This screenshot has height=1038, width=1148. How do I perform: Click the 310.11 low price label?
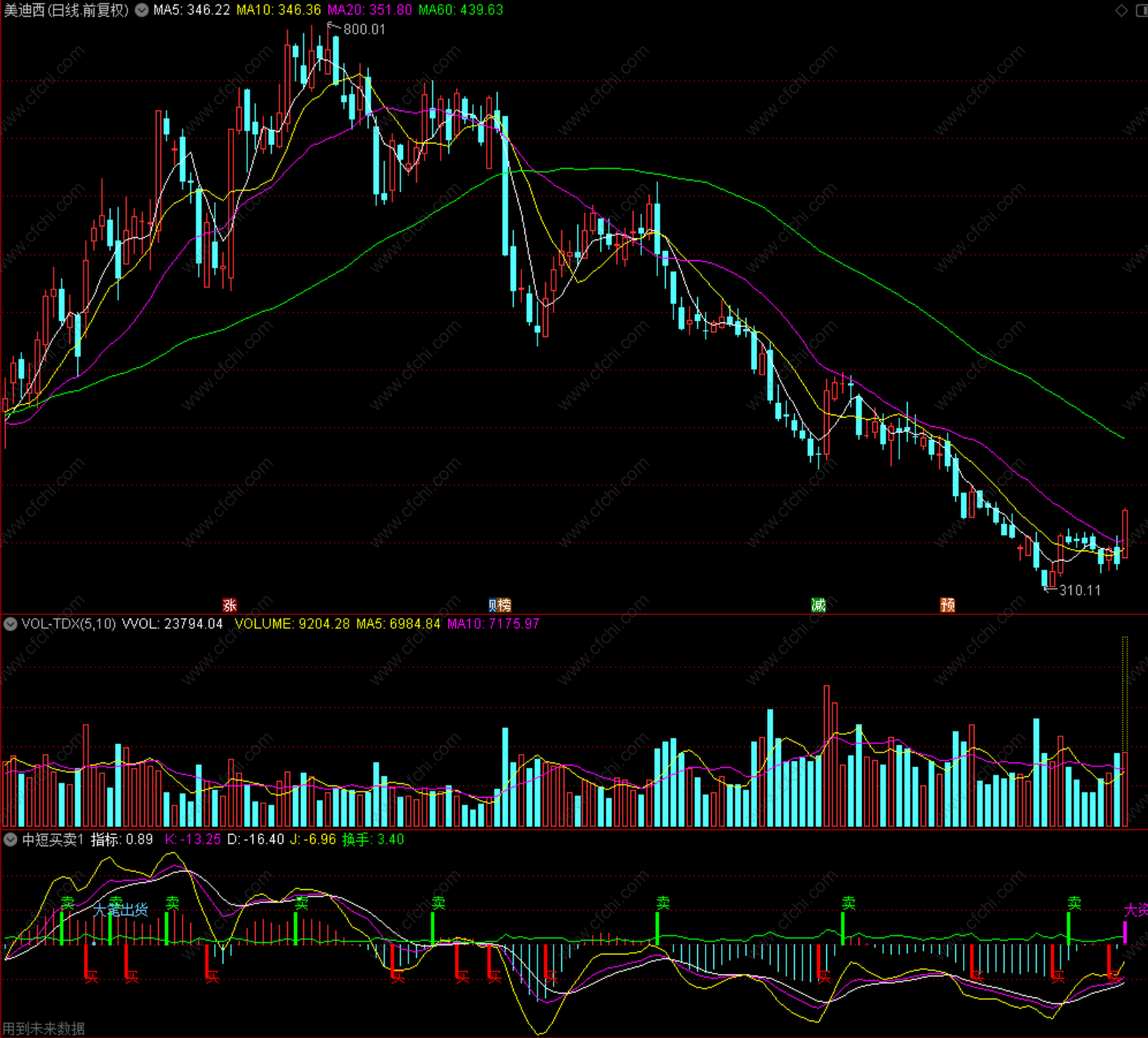point(1080,590)
